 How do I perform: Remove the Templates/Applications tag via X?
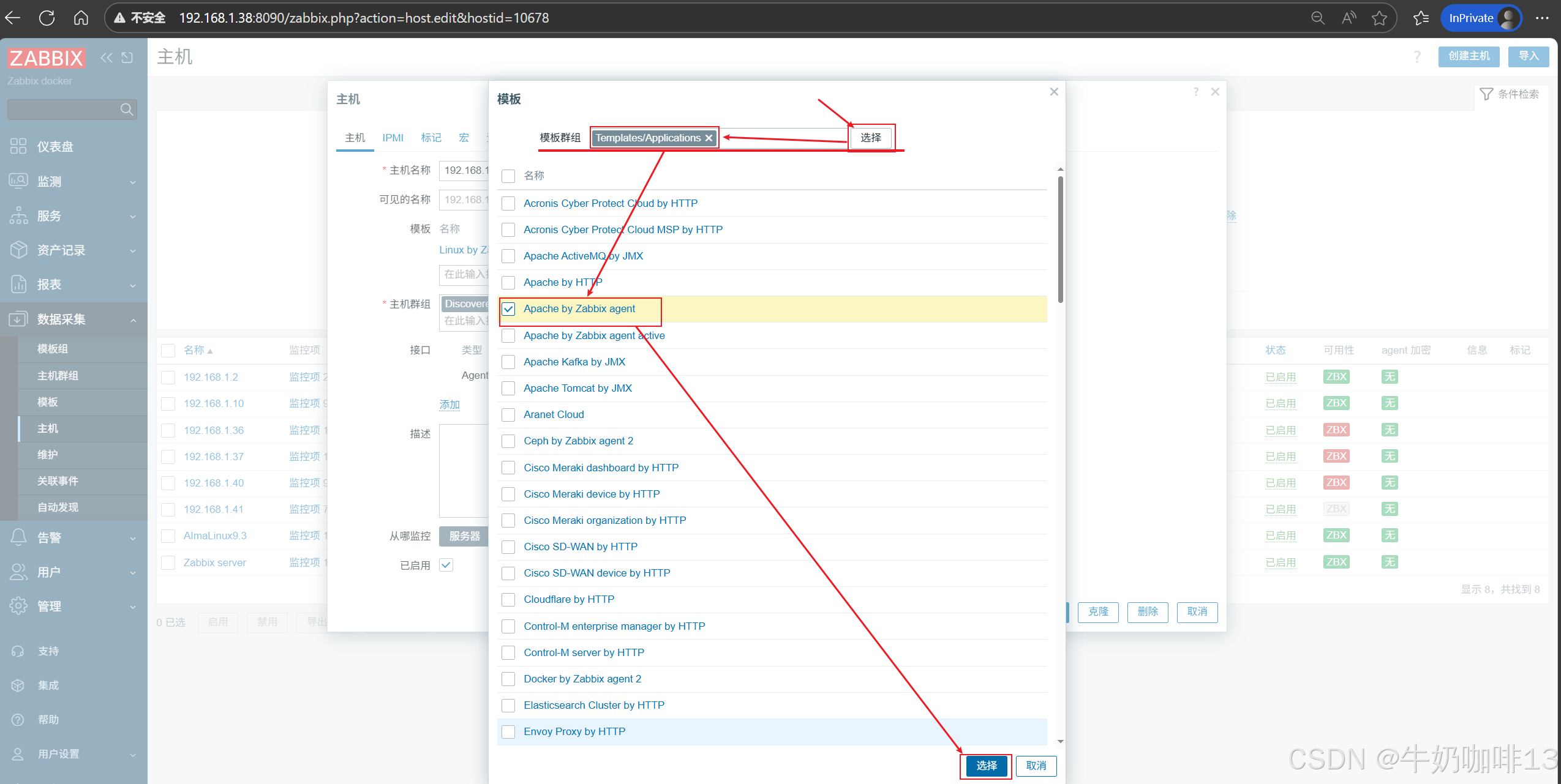[x=709, y=138]
